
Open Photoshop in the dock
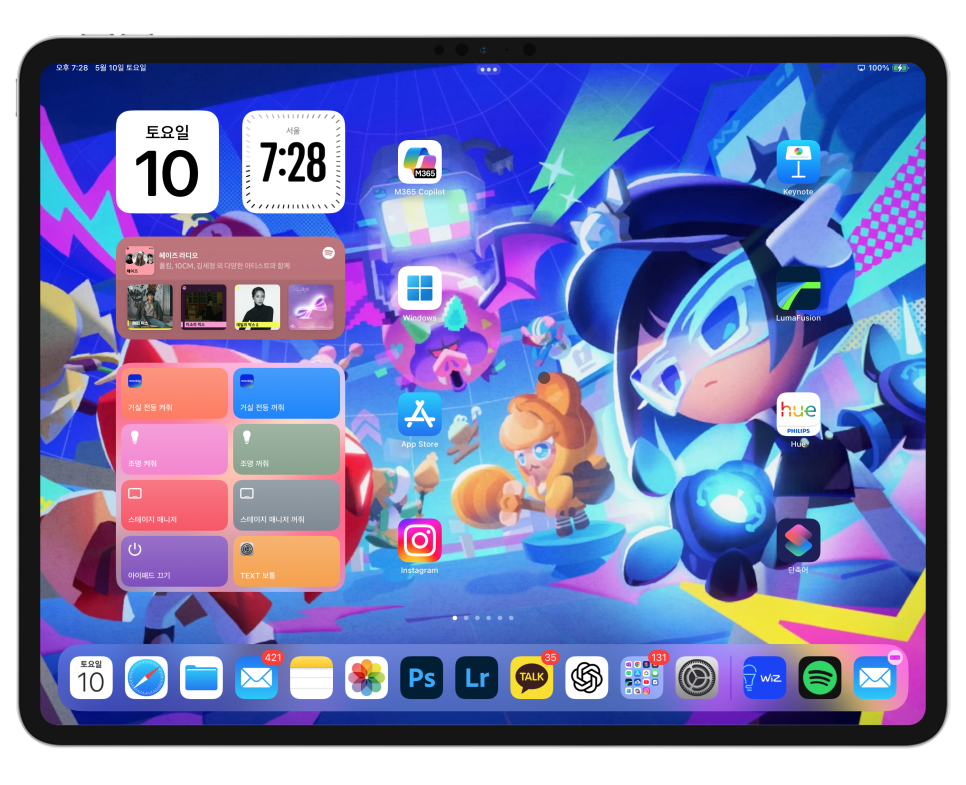421,678
